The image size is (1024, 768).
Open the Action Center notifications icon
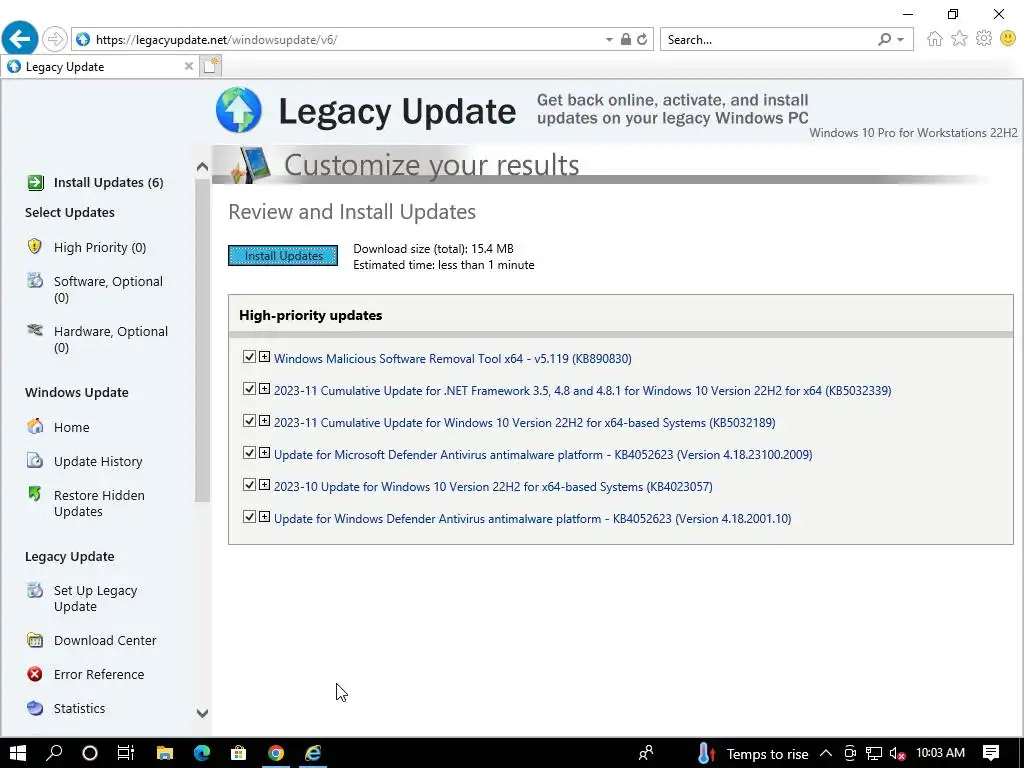991,753
